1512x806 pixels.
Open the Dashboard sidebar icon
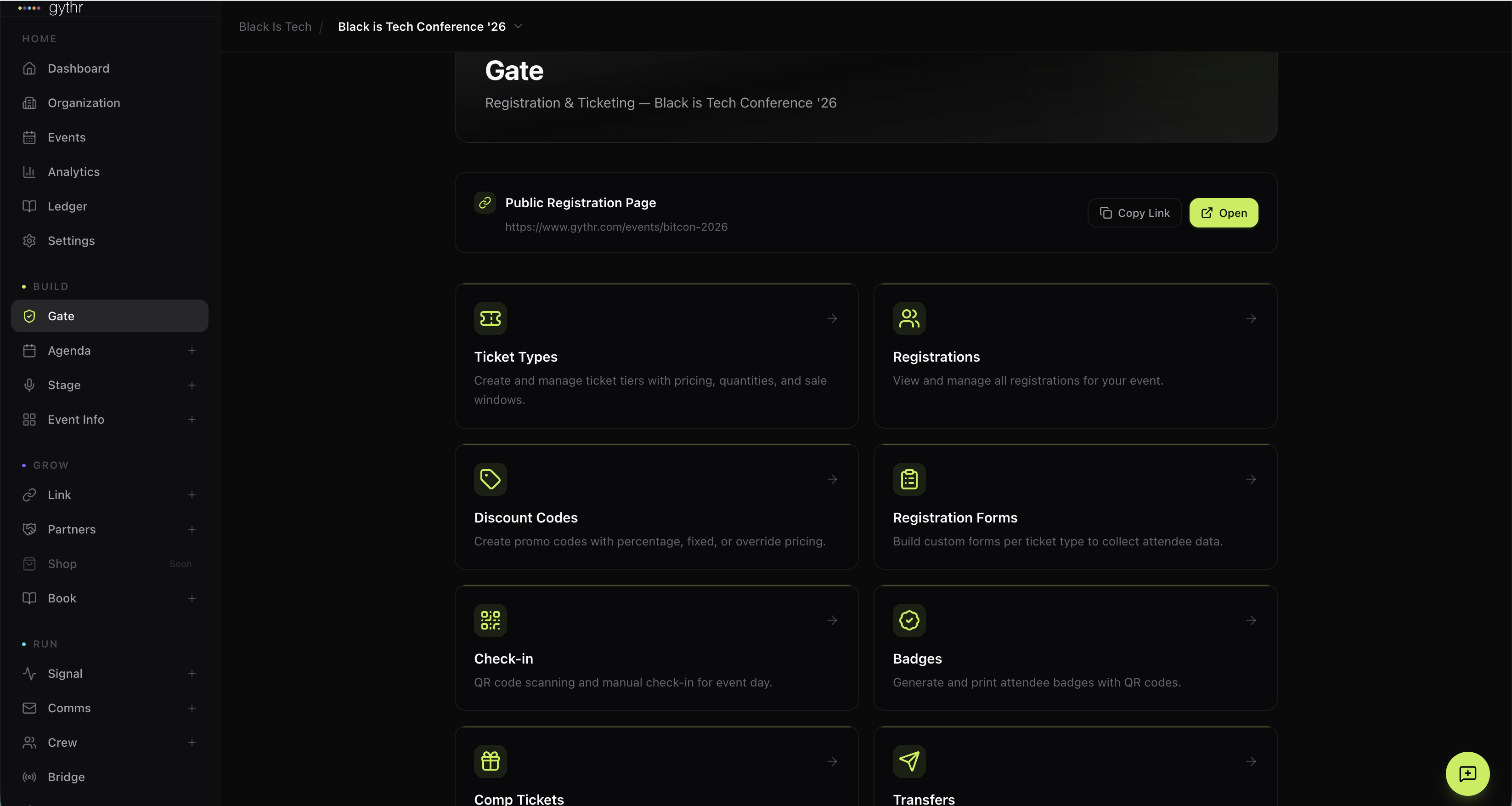coord(30,68)
